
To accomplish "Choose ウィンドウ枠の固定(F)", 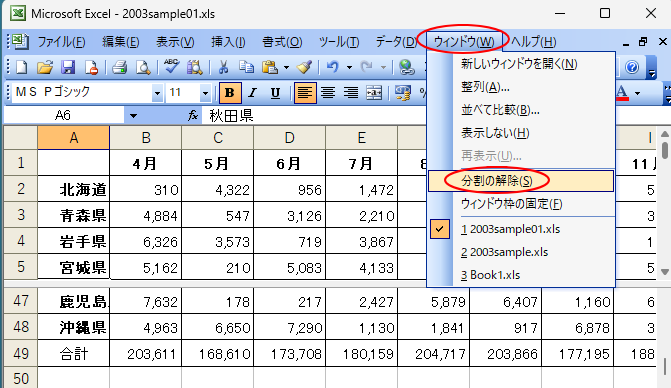I will 521,204.
